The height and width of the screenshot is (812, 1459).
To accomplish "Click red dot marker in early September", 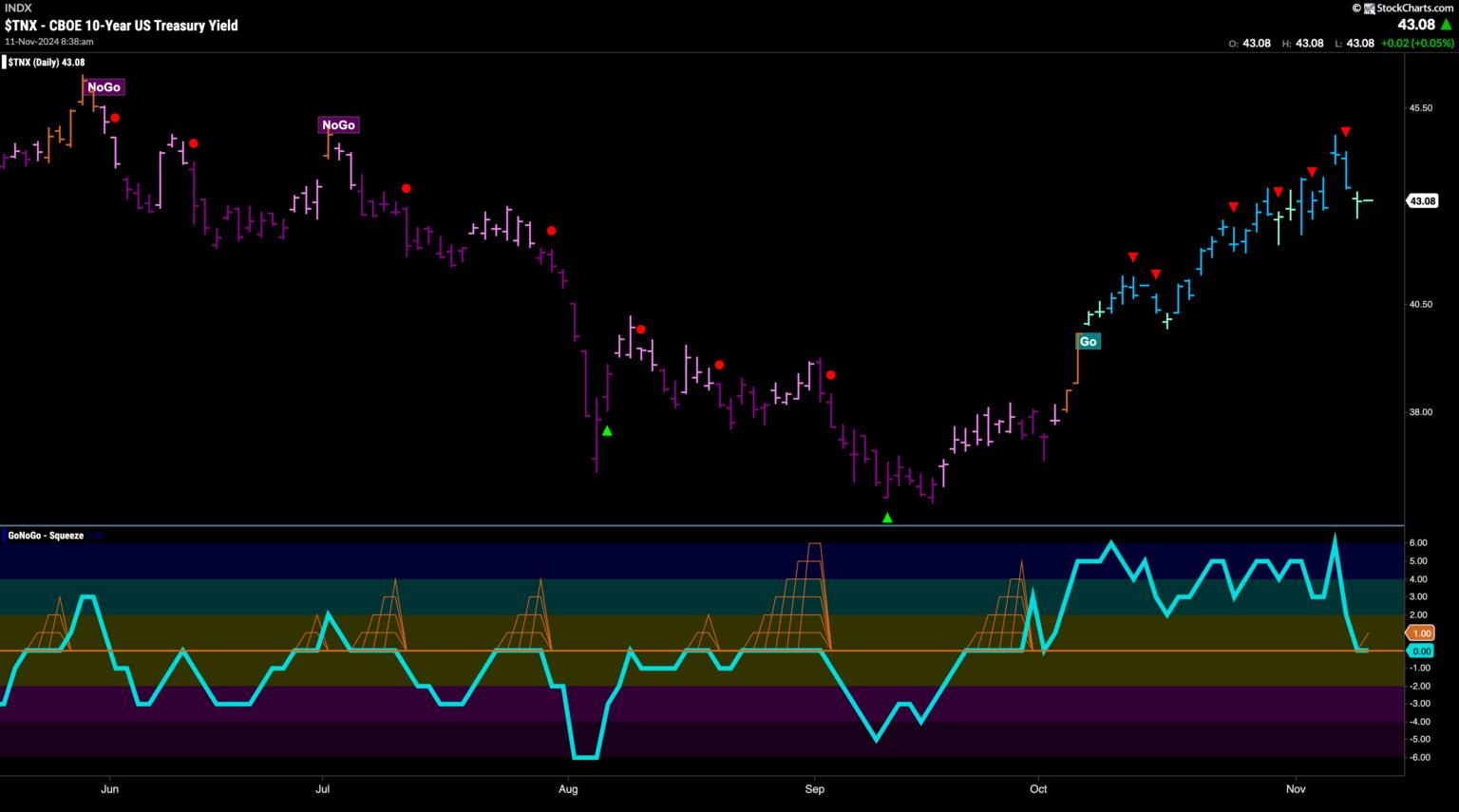I will click(x=830, y=375).
